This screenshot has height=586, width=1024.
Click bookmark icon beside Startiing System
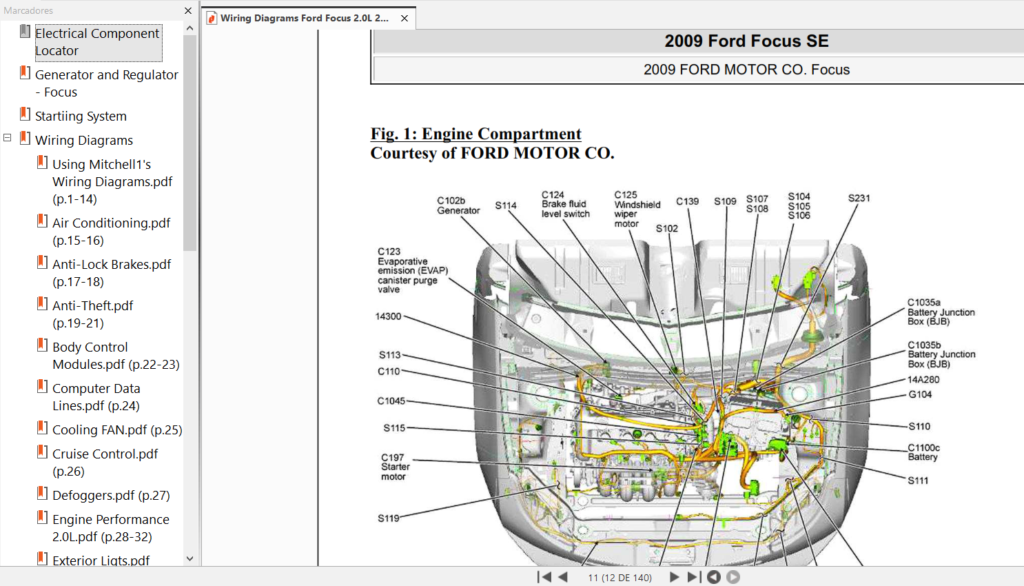tap(25, 114)
